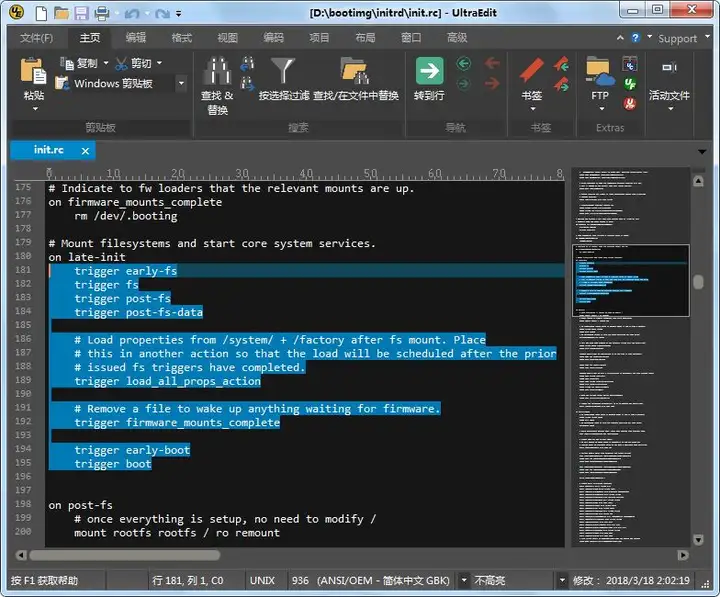Create a new file from quick access toolbar
This screenshot has width=720, height=597.
[41, 13]
